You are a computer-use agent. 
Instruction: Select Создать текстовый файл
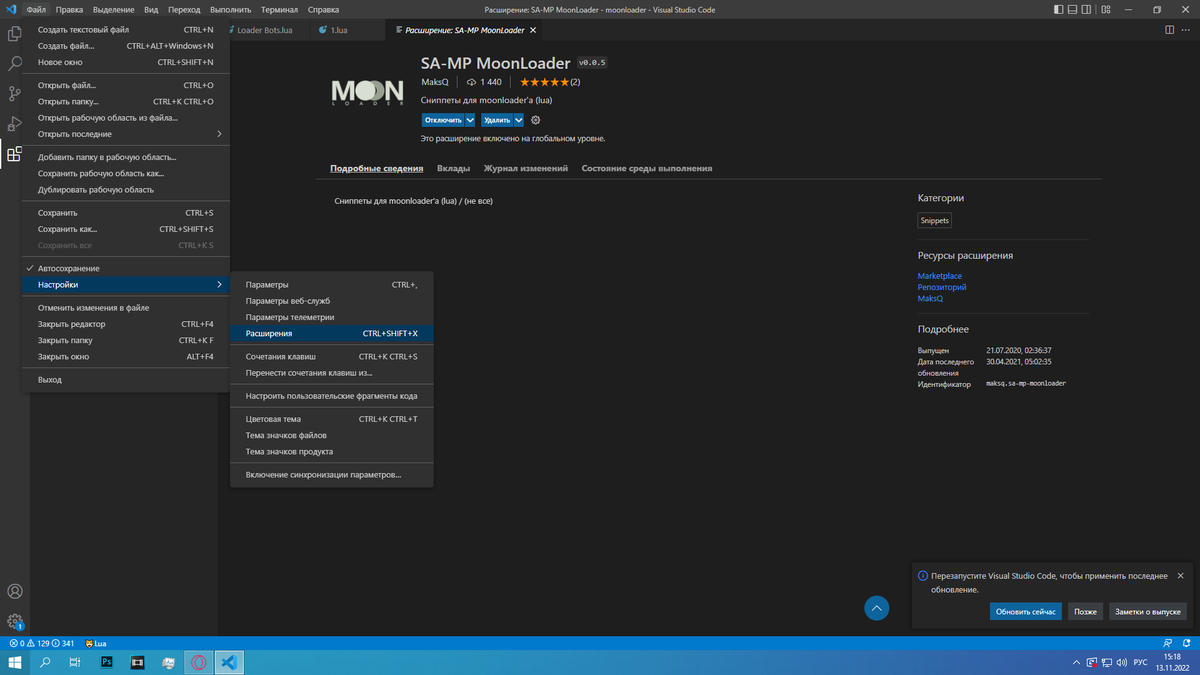(126, 30)
